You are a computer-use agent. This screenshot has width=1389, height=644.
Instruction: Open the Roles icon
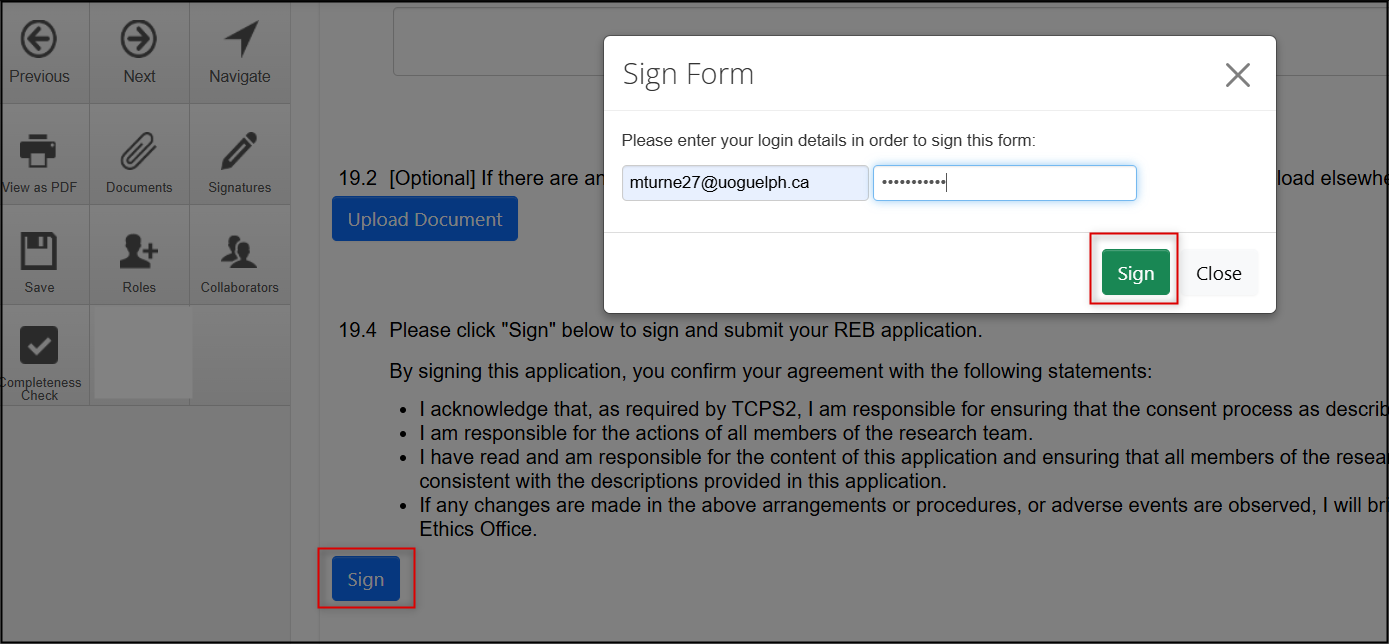pyautogui.click(x=139, y=252)
